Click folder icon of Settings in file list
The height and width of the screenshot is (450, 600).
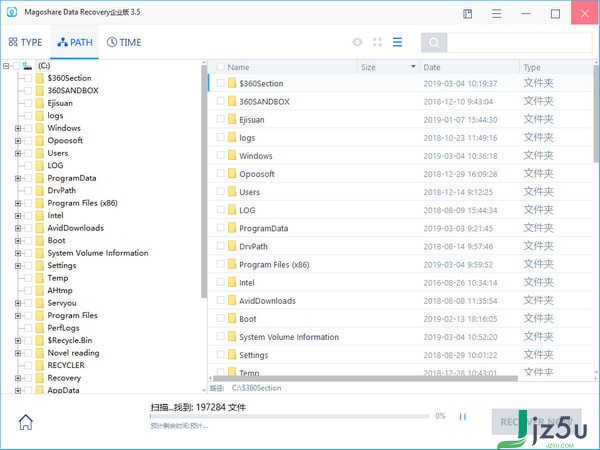click(x=232, y=355)
